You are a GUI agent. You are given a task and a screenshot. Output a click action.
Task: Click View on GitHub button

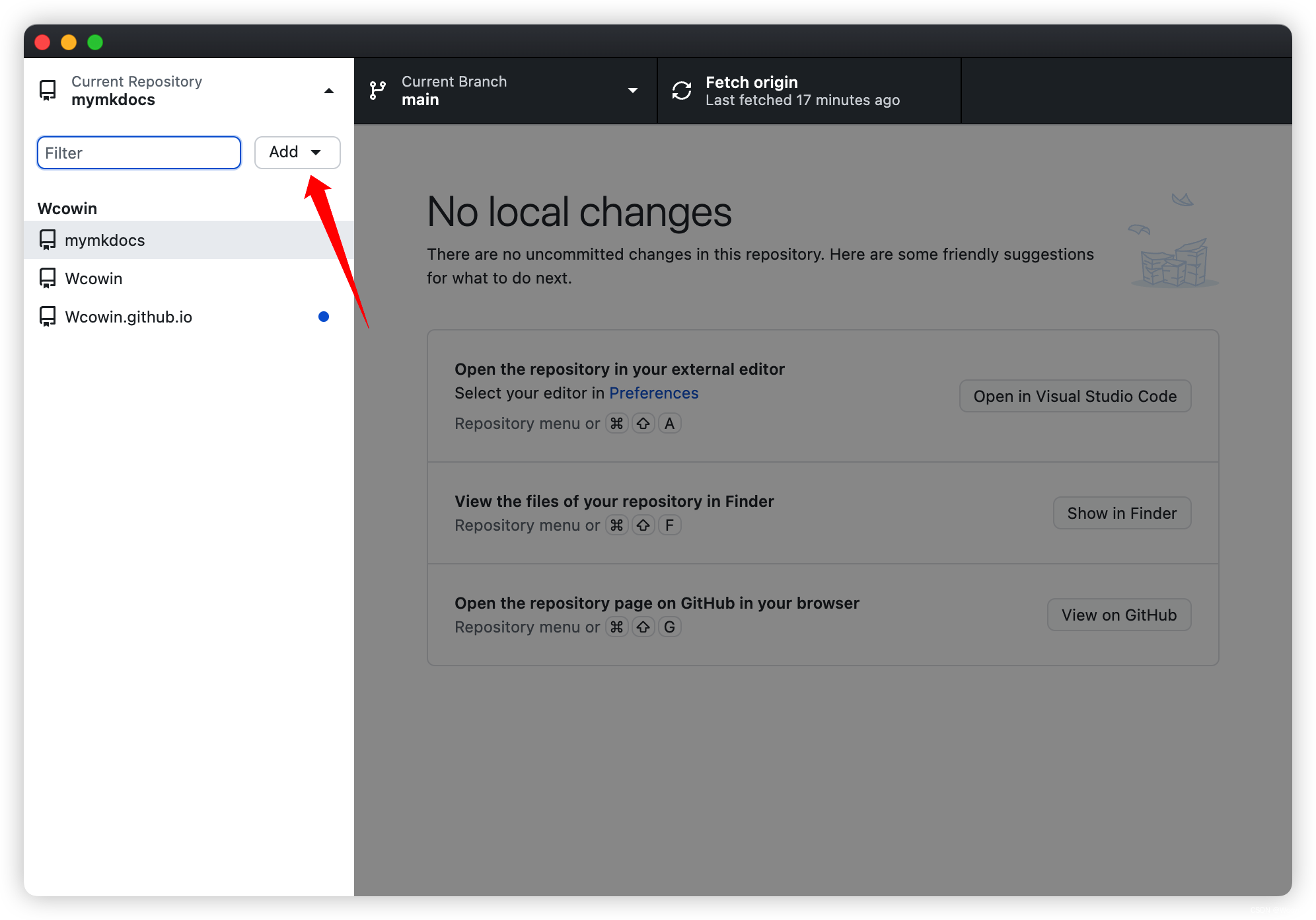point(1119,614)
